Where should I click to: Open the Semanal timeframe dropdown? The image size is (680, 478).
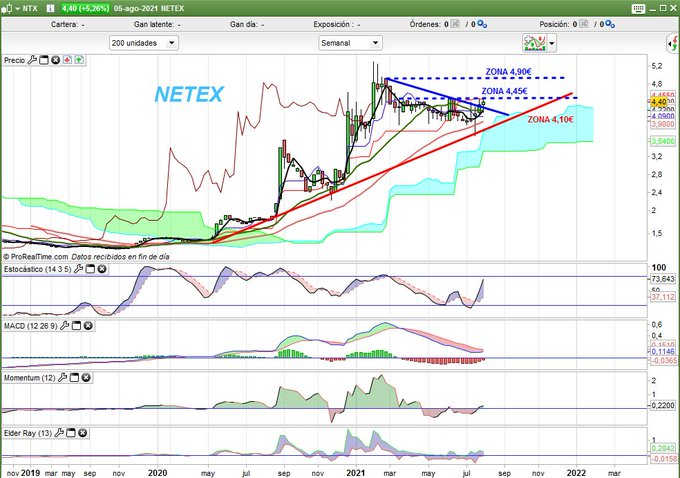pos(350,43)
